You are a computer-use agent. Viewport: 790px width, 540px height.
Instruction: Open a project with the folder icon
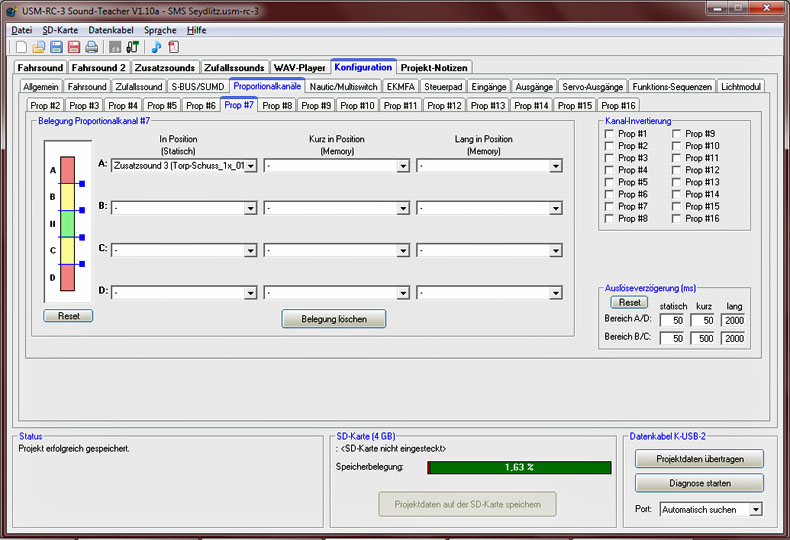(39, 47)
